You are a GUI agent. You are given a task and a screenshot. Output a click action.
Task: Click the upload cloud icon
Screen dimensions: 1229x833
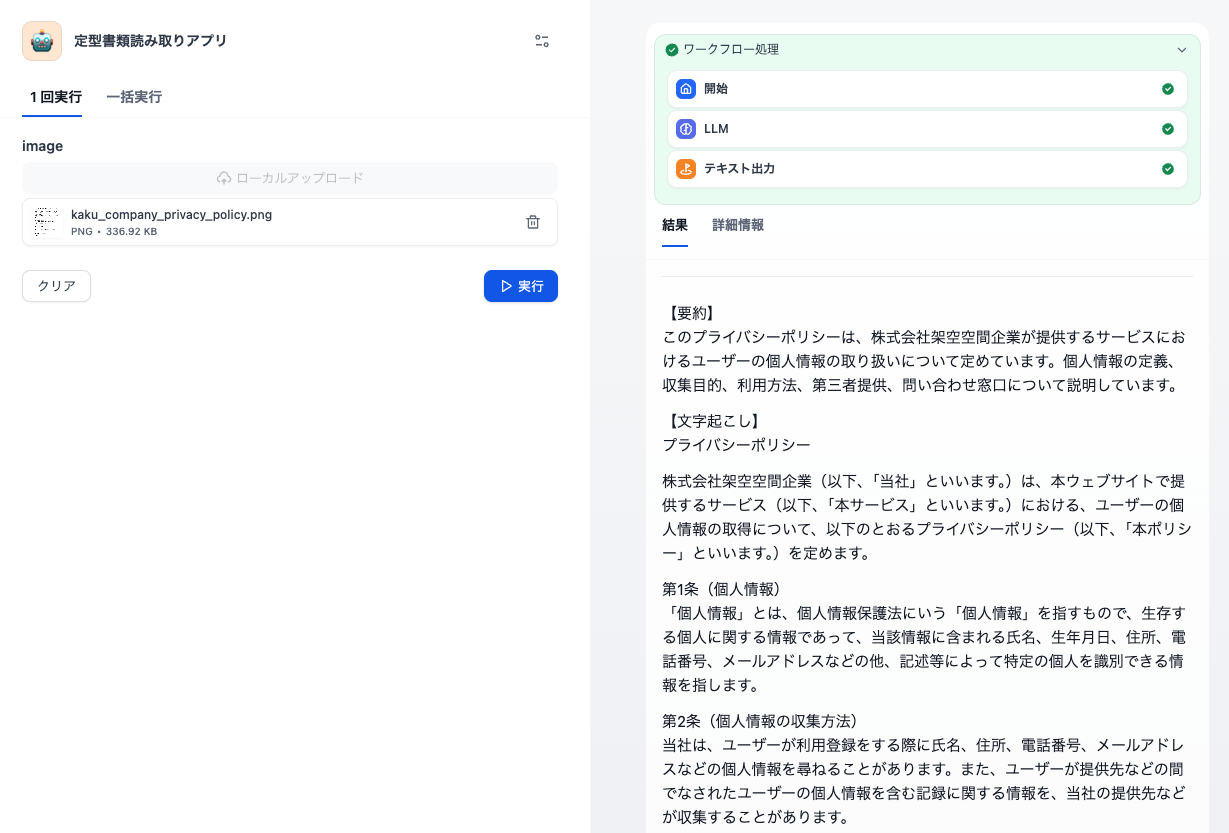point(224,178)
